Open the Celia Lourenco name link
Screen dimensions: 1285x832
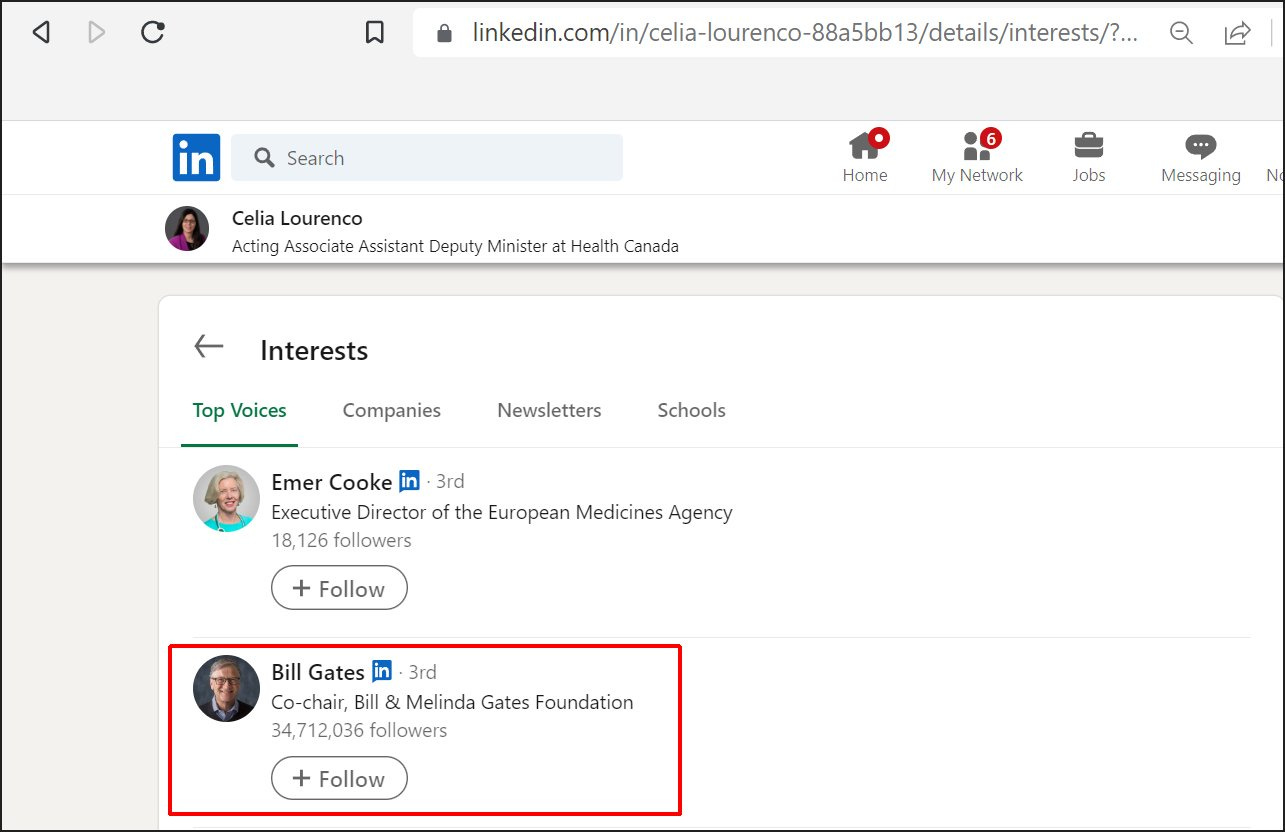297,218
